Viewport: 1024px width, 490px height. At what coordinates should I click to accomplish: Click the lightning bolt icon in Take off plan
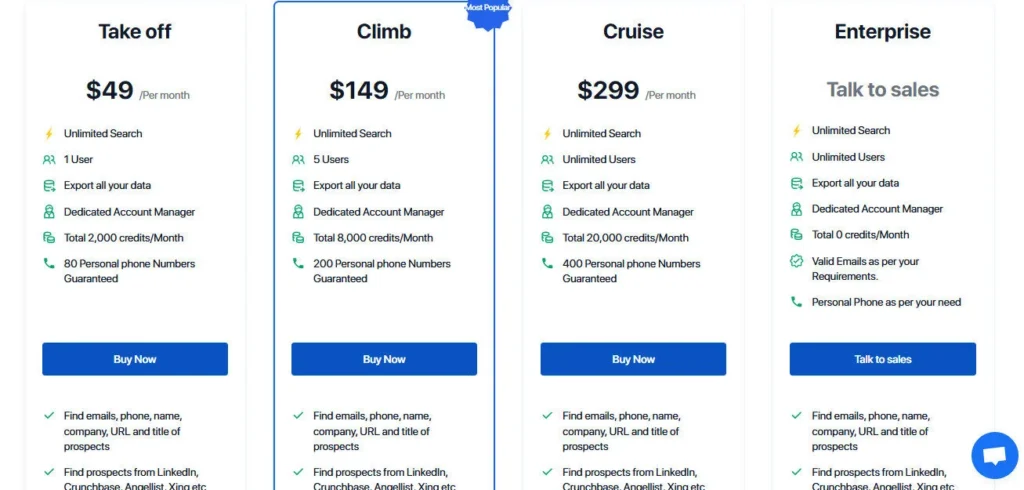(48, 133)
